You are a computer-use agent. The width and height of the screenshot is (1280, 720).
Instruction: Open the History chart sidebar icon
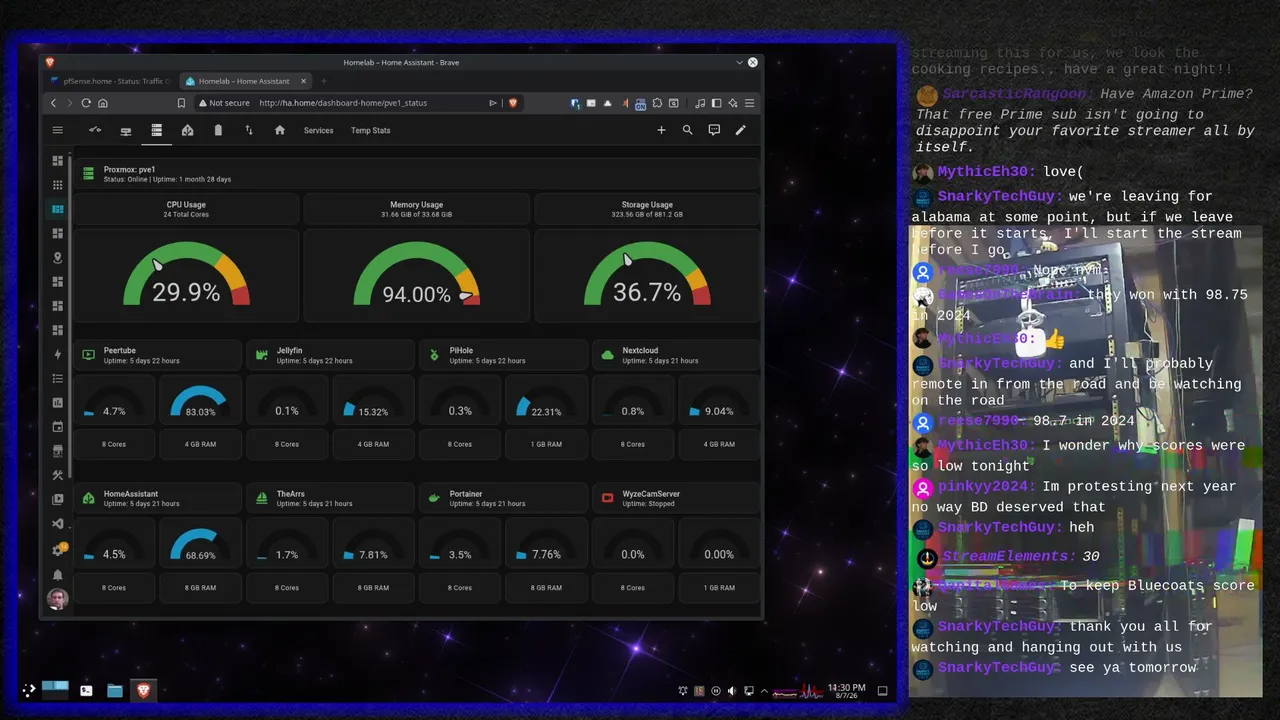click(x=57, y=402)
